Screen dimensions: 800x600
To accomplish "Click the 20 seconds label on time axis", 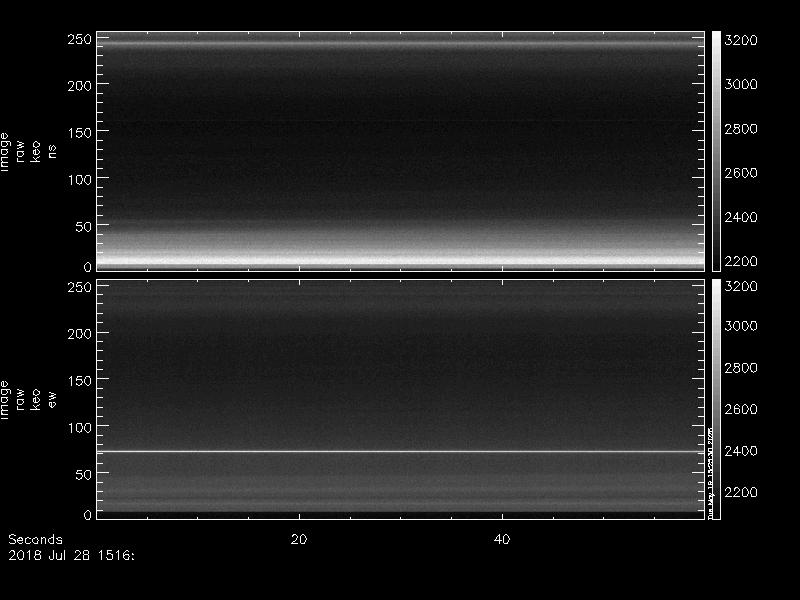I will (x=299, y=539).
